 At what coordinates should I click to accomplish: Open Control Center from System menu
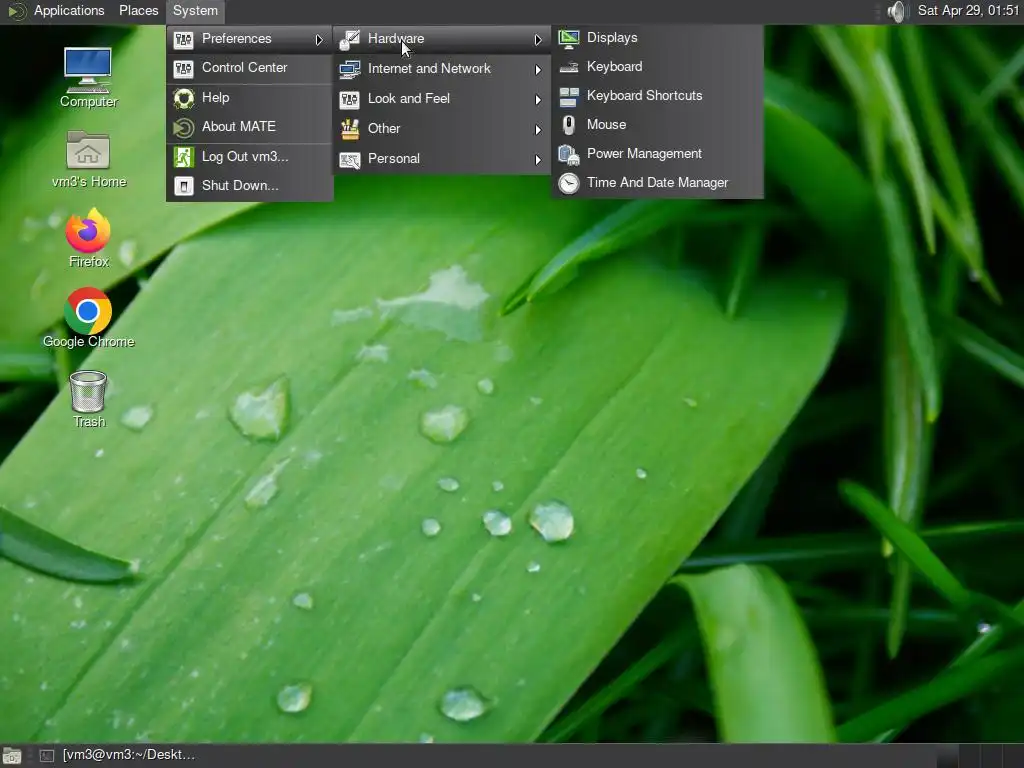[x=249, y=68]
